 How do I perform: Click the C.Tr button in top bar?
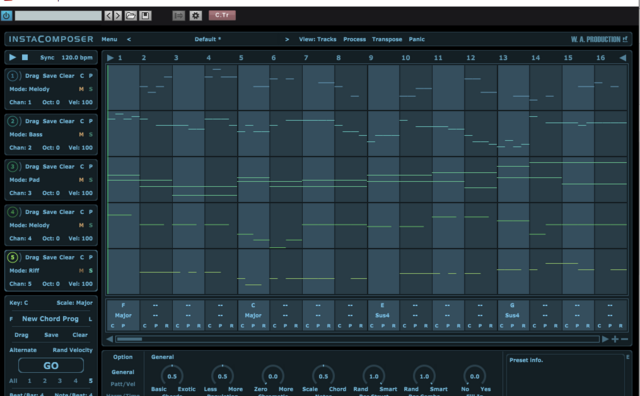[x=222, y=15]
